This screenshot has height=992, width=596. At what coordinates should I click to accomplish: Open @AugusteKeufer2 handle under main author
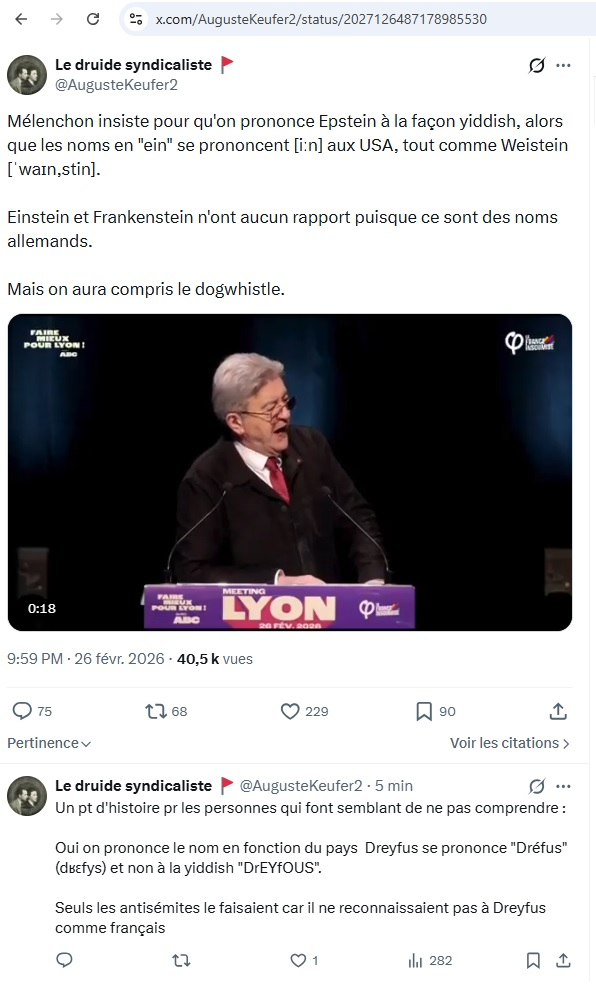[x=116, y=85]
